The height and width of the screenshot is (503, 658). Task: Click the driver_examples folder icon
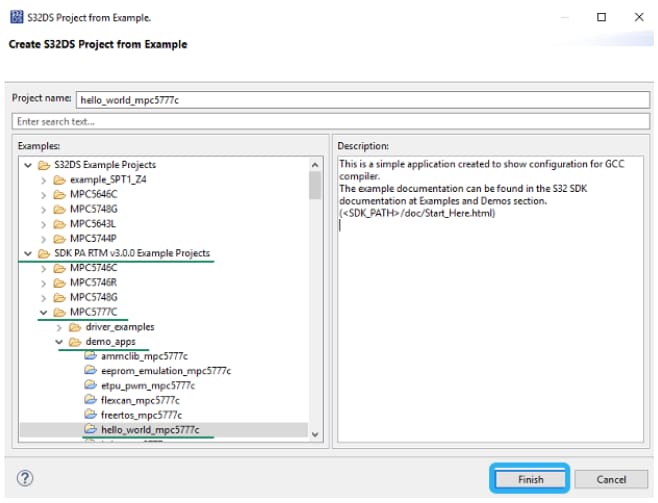[x=75, y=327]
